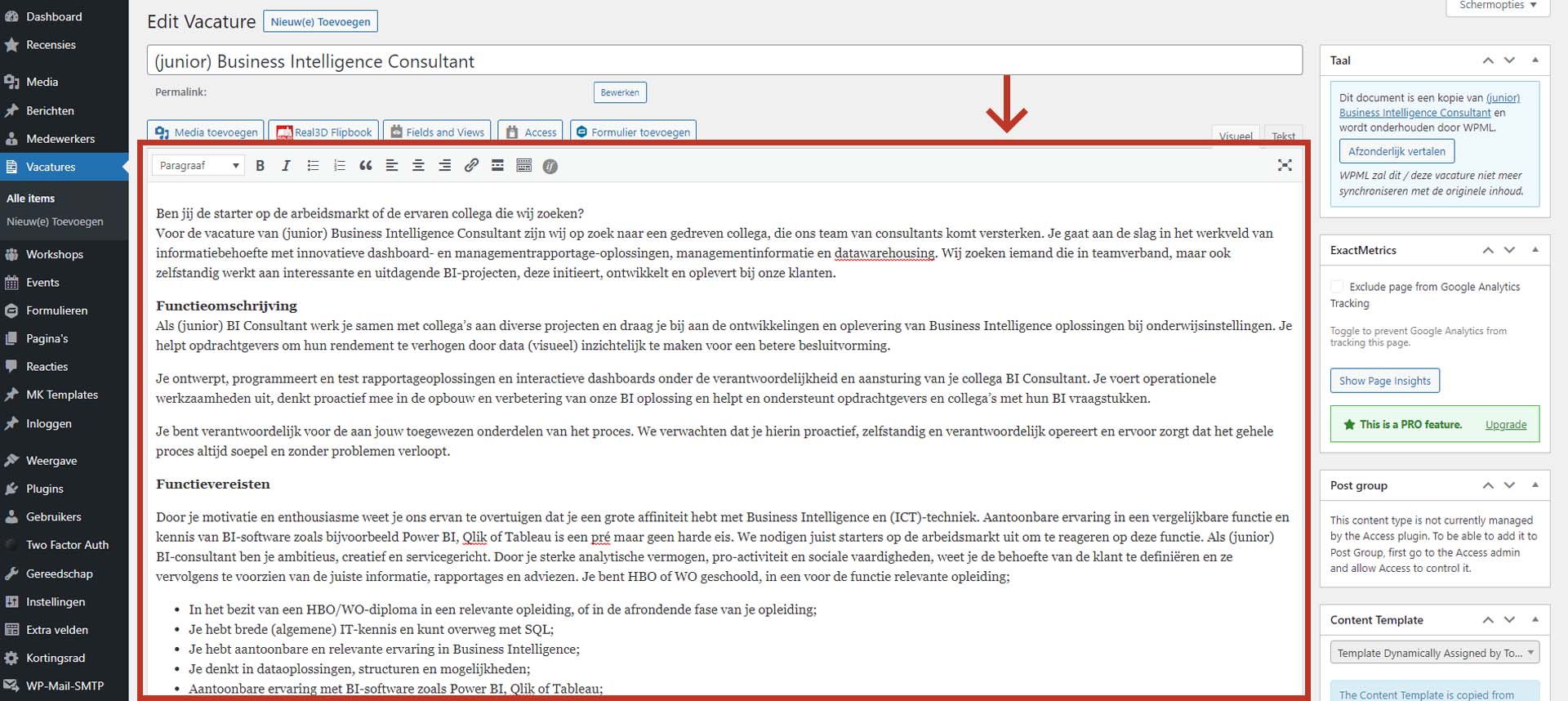This screenshot has width=1568, height=701.
Task: Collapse the Post group panel
Action: 1535,484
